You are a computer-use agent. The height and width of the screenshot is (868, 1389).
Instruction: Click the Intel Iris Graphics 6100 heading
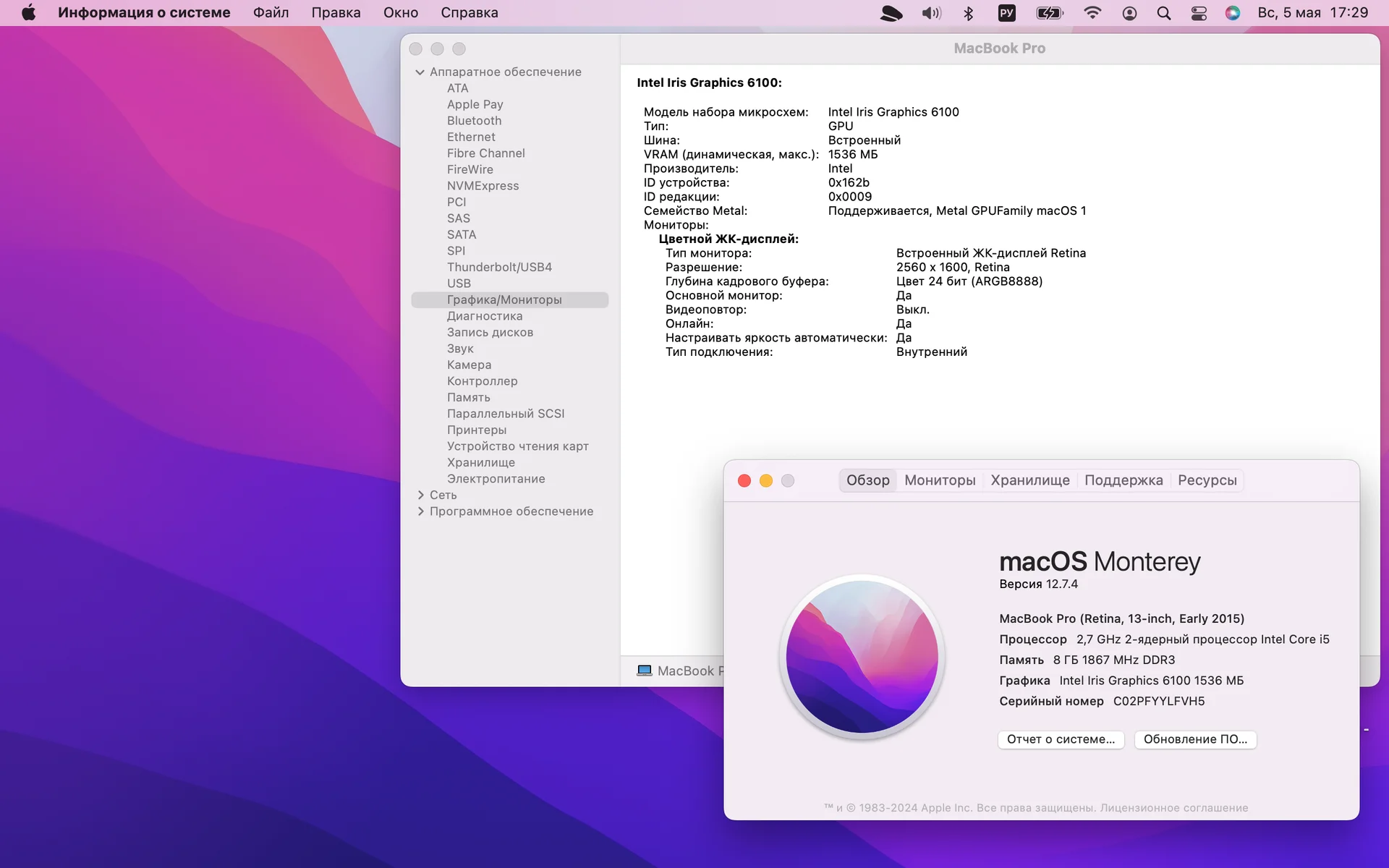(709, 82)
